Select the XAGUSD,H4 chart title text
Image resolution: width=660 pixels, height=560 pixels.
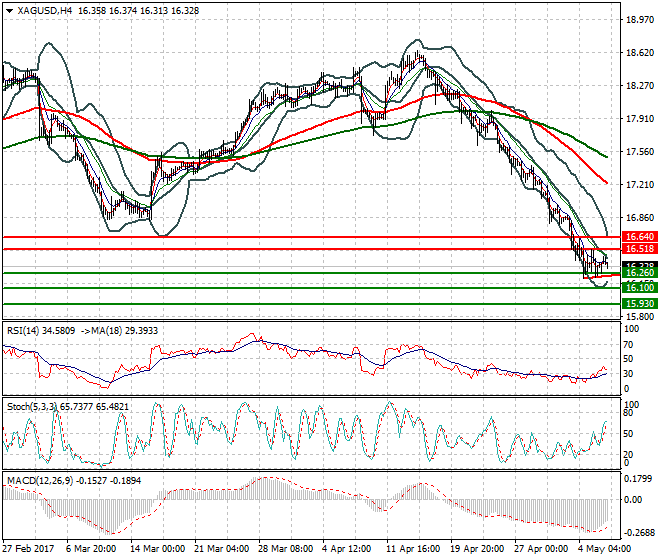click(x=45, y=11)
